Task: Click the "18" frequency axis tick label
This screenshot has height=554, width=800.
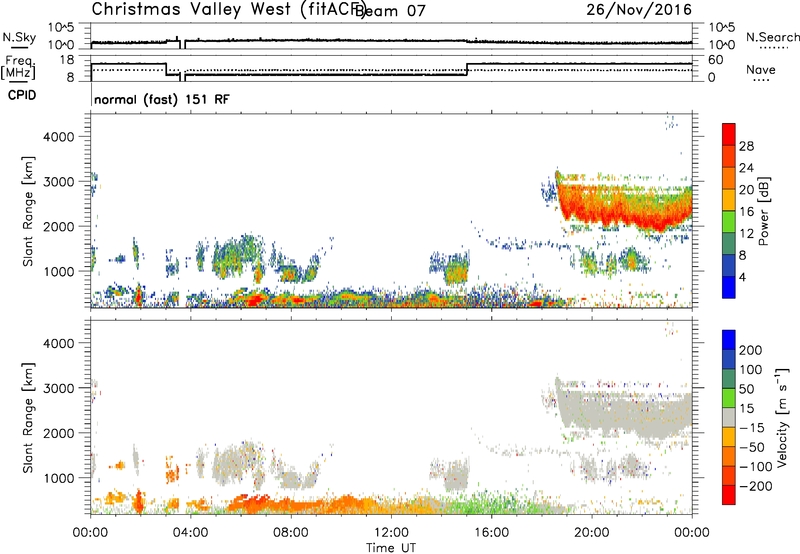Action: (x=66, y=60)
